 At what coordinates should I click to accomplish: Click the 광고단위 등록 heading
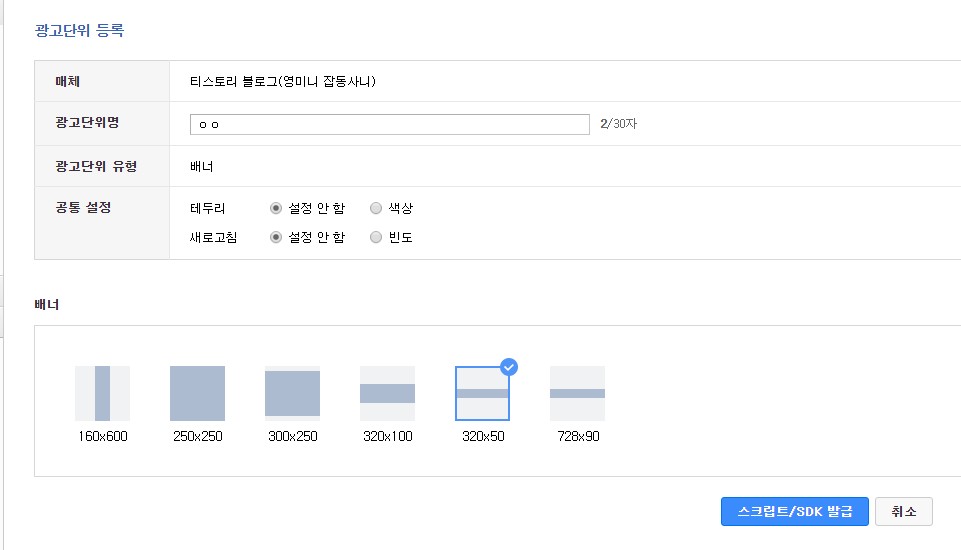80,30
